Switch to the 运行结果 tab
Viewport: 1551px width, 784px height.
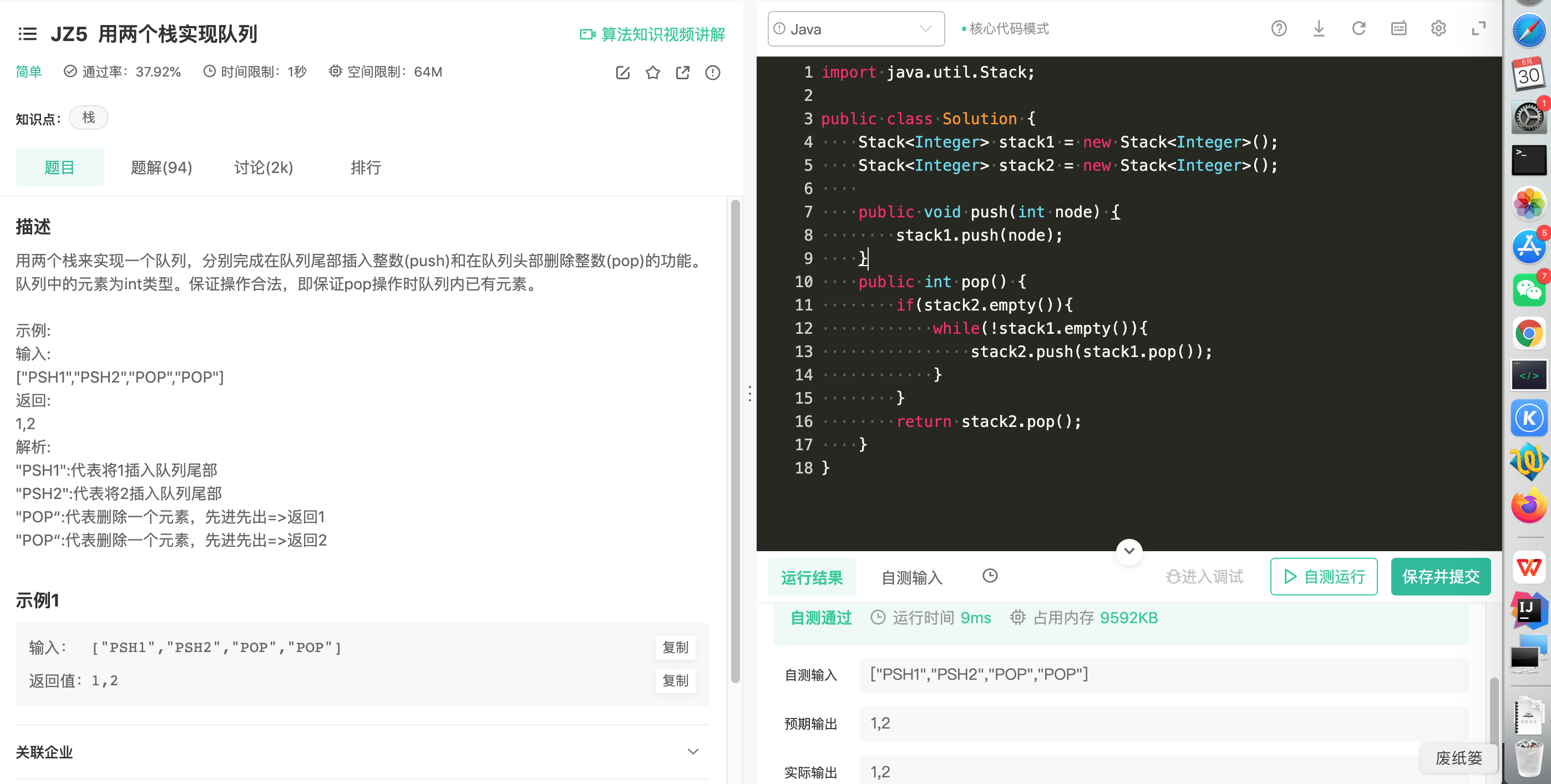pyautogui.click(x=812, y=577)
